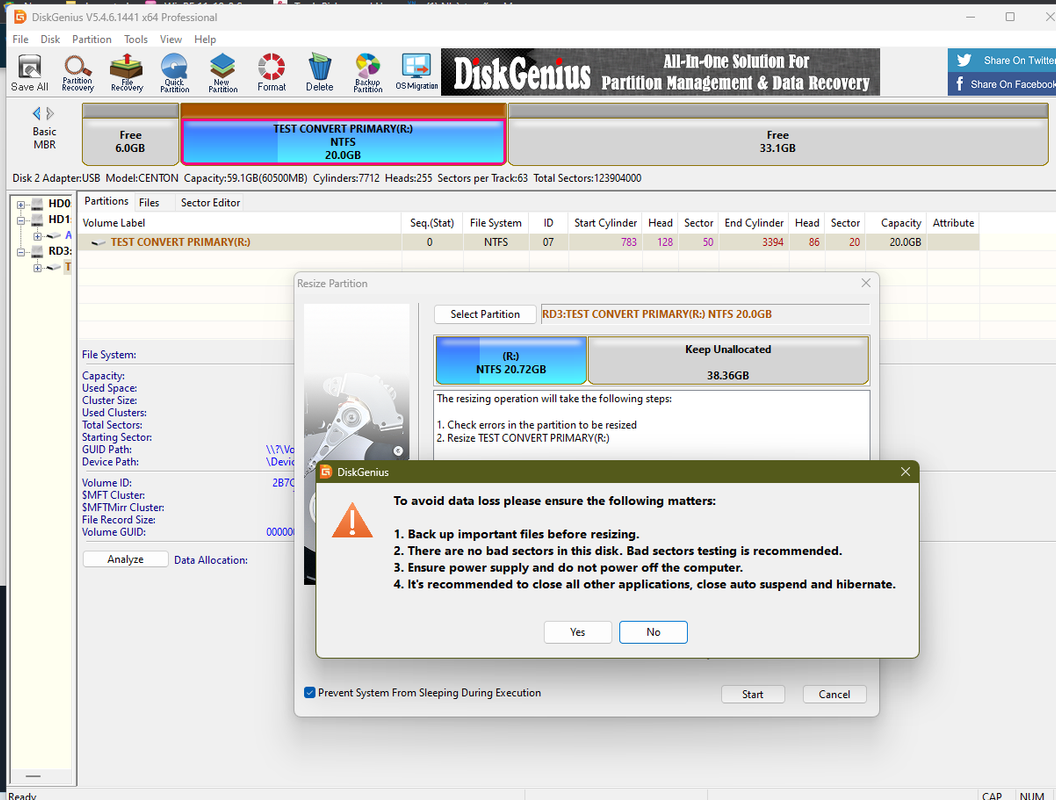Viewport: 1056px width, 800px height.
Task: Click the Seq.(Stat) column header
Action: [x=432, y=223]
